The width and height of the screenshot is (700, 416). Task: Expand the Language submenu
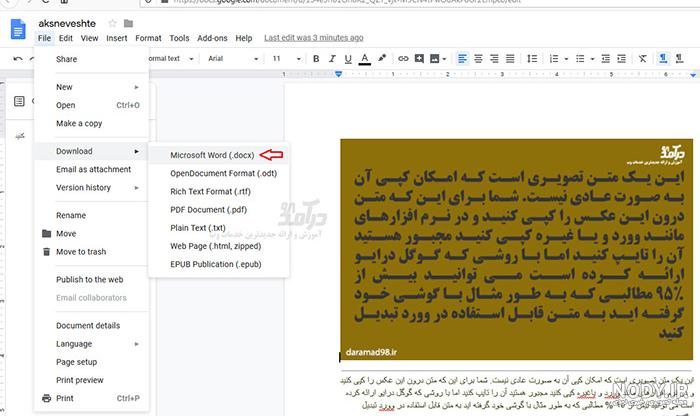click(91, 344)
